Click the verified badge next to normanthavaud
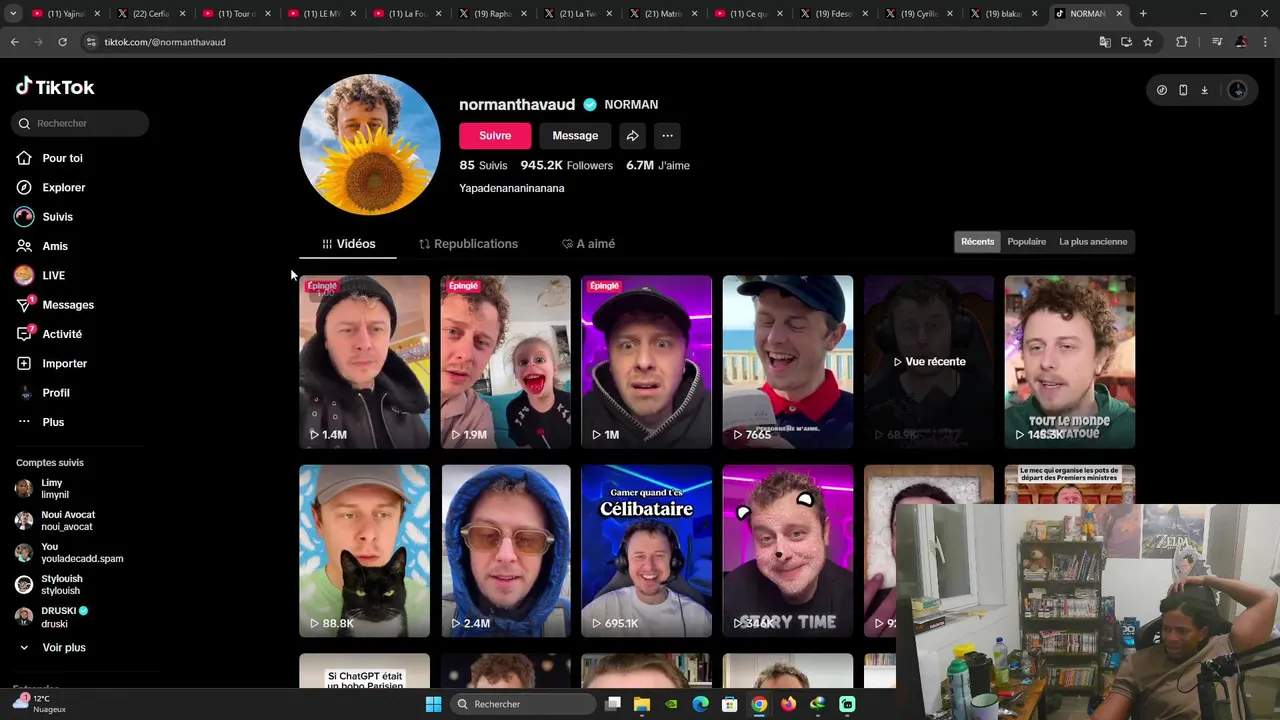The image size is (1280, 720). (x=590, y=105)
